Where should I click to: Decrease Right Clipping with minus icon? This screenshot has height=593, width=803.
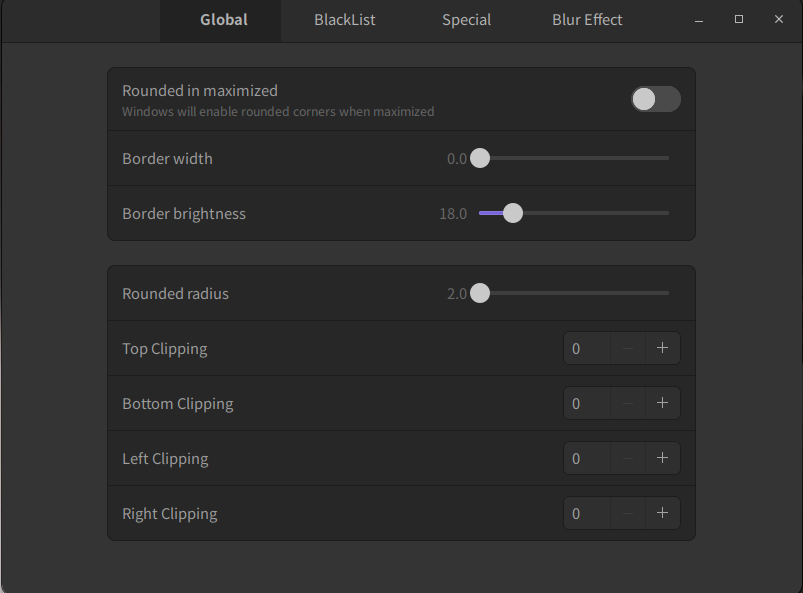click(x=628, y=513)
